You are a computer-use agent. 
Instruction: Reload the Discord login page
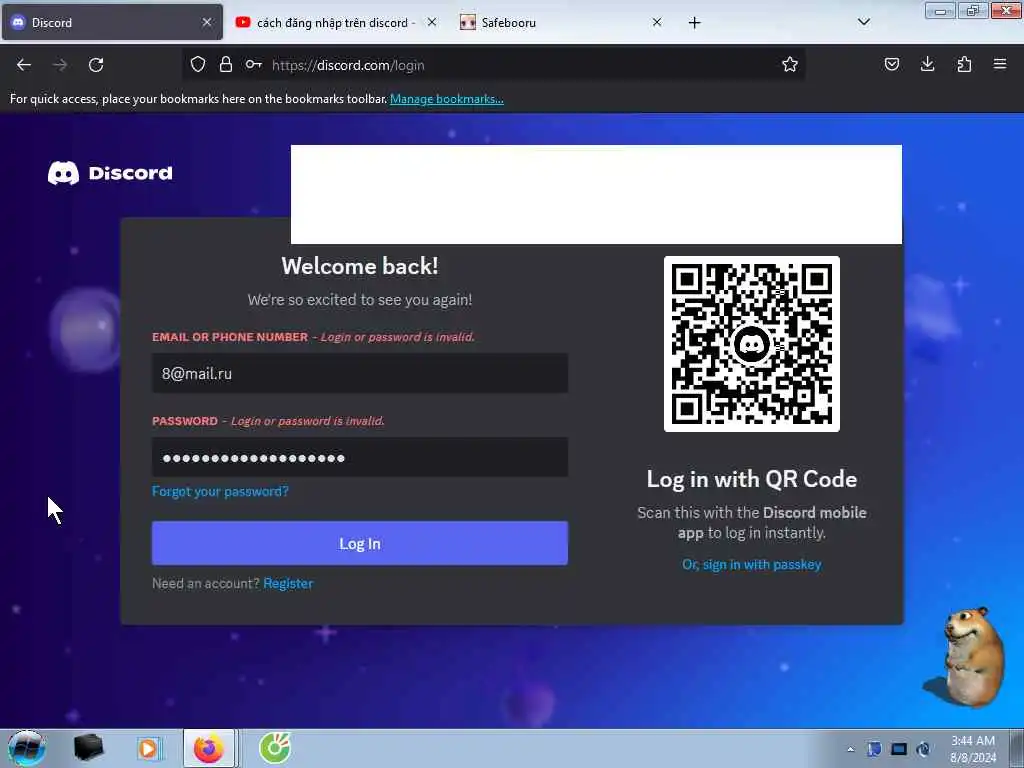coord(96,65)
